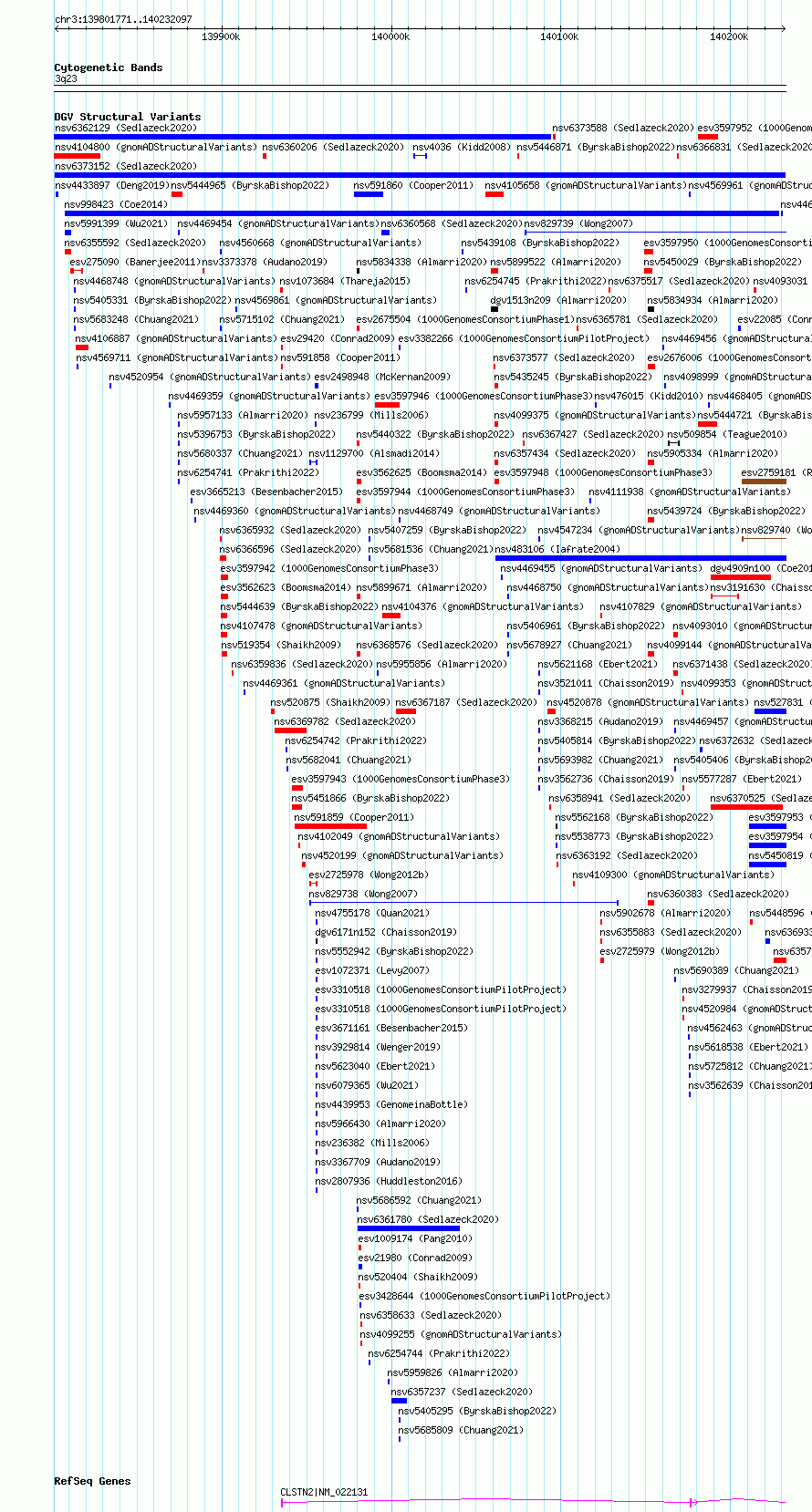Open variant esv275090 (Banerjee2011)
Screen dimensions: 812x1512
point(134,262)
